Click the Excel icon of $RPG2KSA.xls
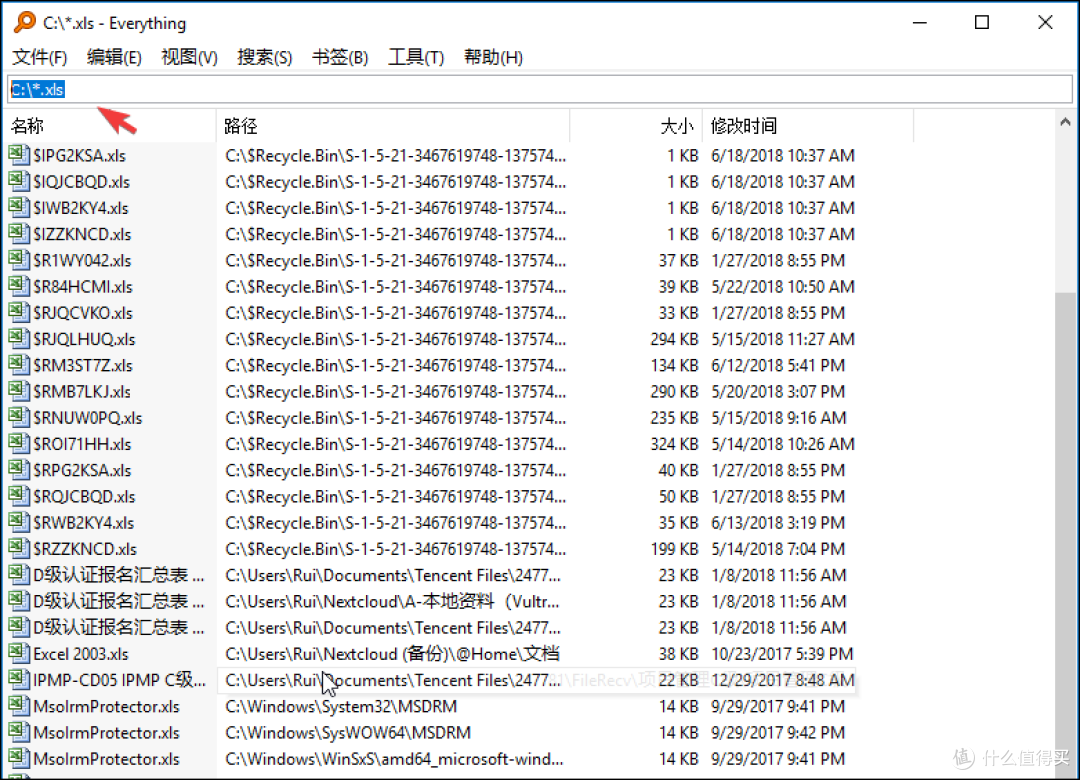Image resolution: width=1080 pixels, height=780 pixels. (19, 469)
